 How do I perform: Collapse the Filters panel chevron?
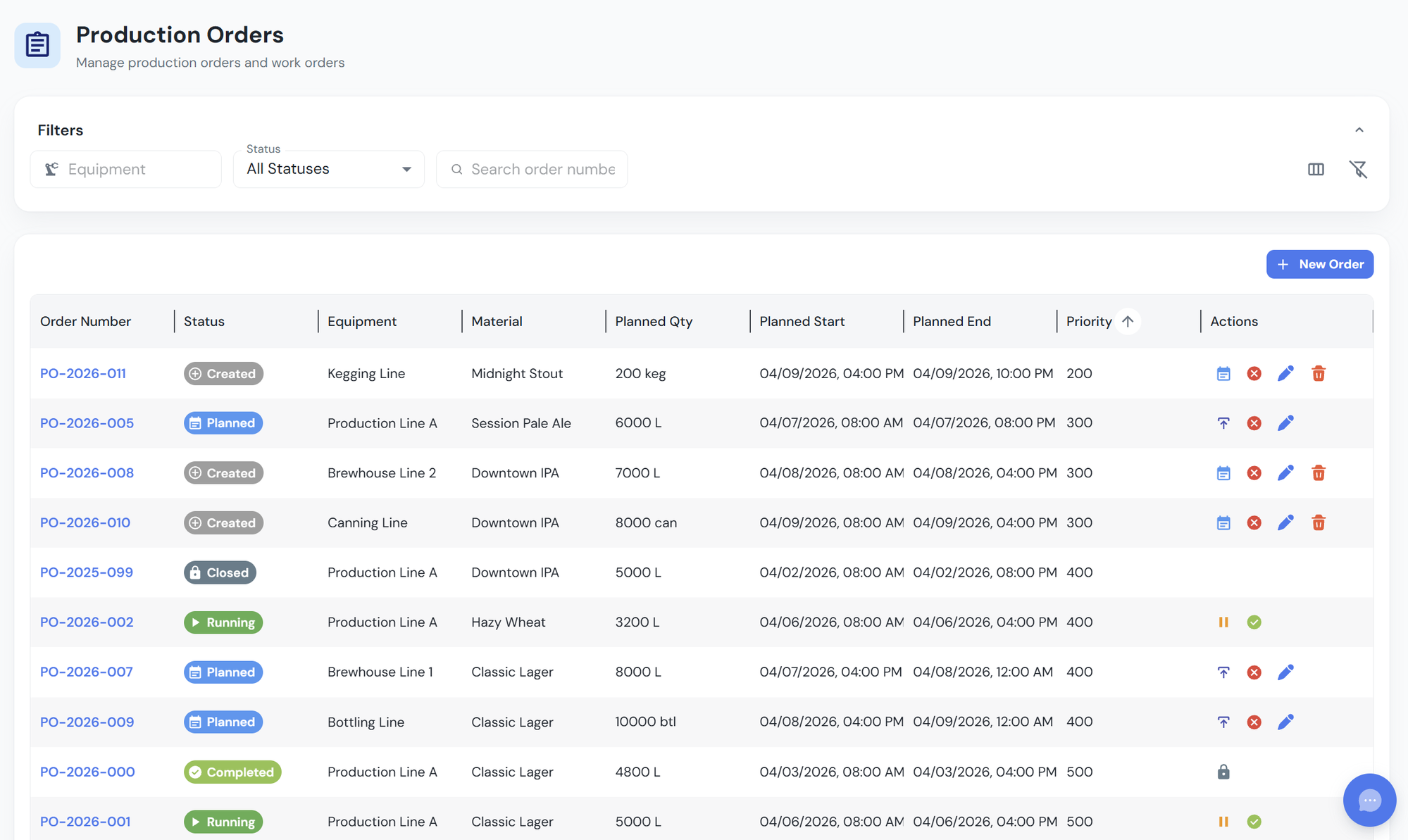click(1359, 130)
